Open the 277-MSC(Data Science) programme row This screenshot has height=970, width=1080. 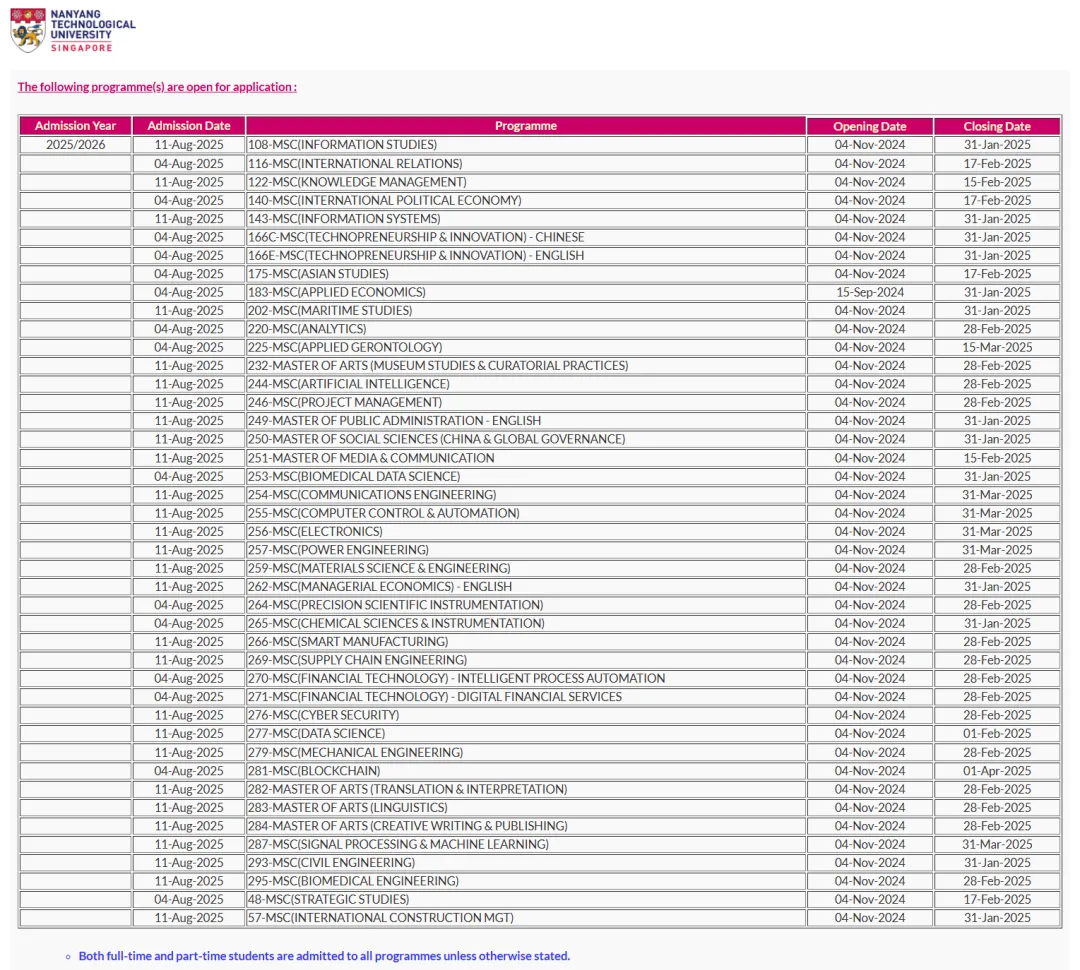(x=316, y=733)
